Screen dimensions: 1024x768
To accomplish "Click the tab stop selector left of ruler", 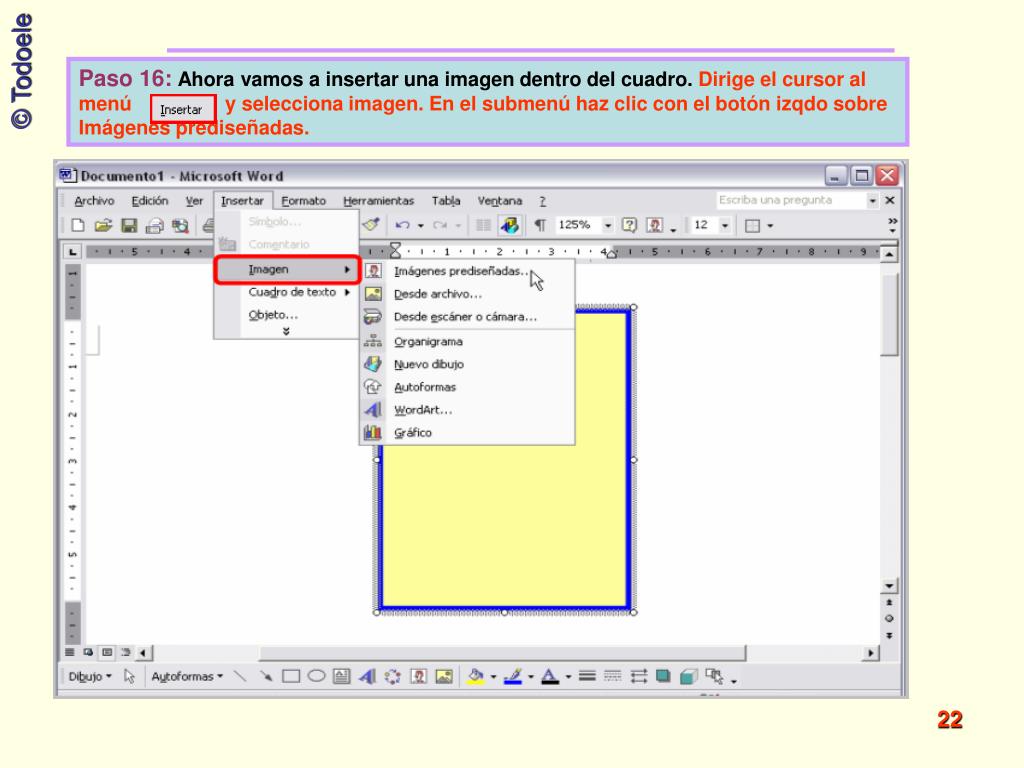I will [x=72, y=251].
